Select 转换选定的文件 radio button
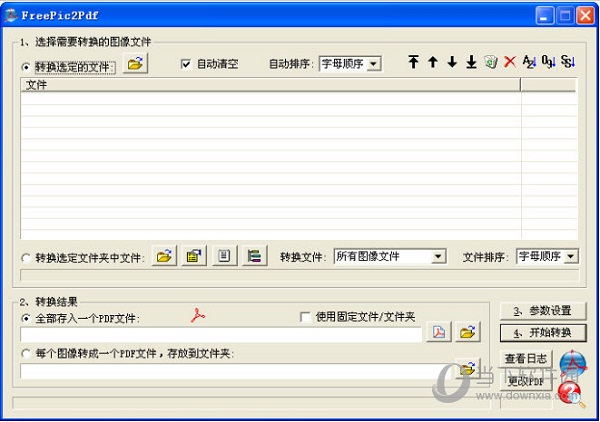 click(x=26, y=67)
